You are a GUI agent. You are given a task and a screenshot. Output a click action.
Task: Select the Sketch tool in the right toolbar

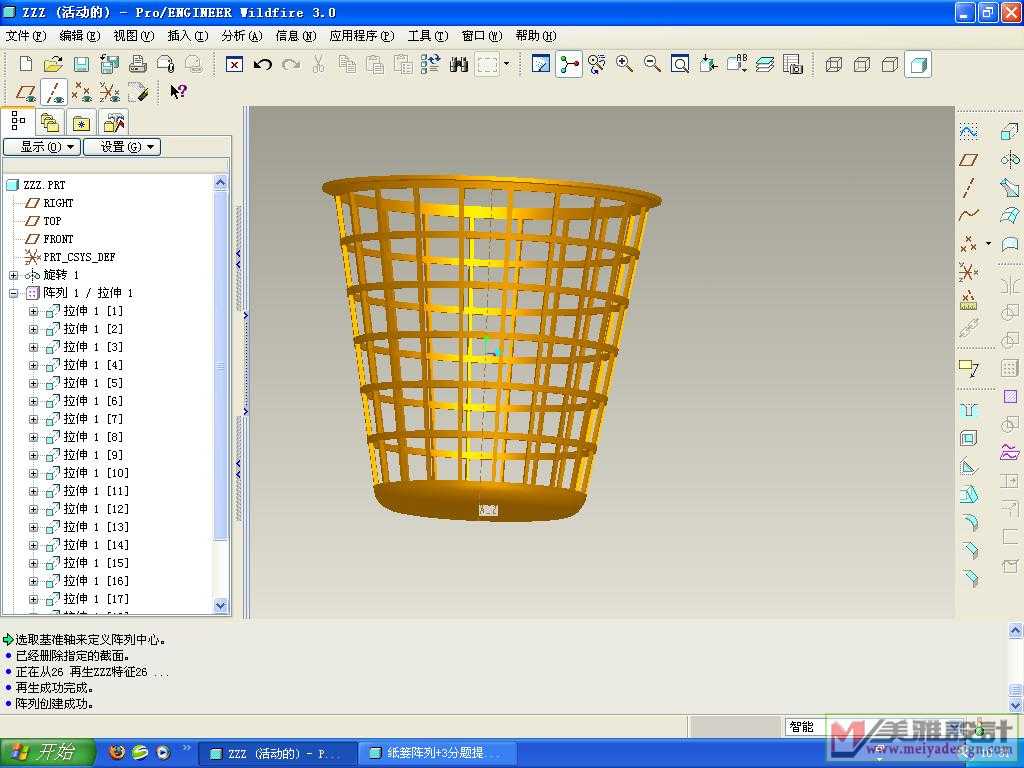[969, 131]
